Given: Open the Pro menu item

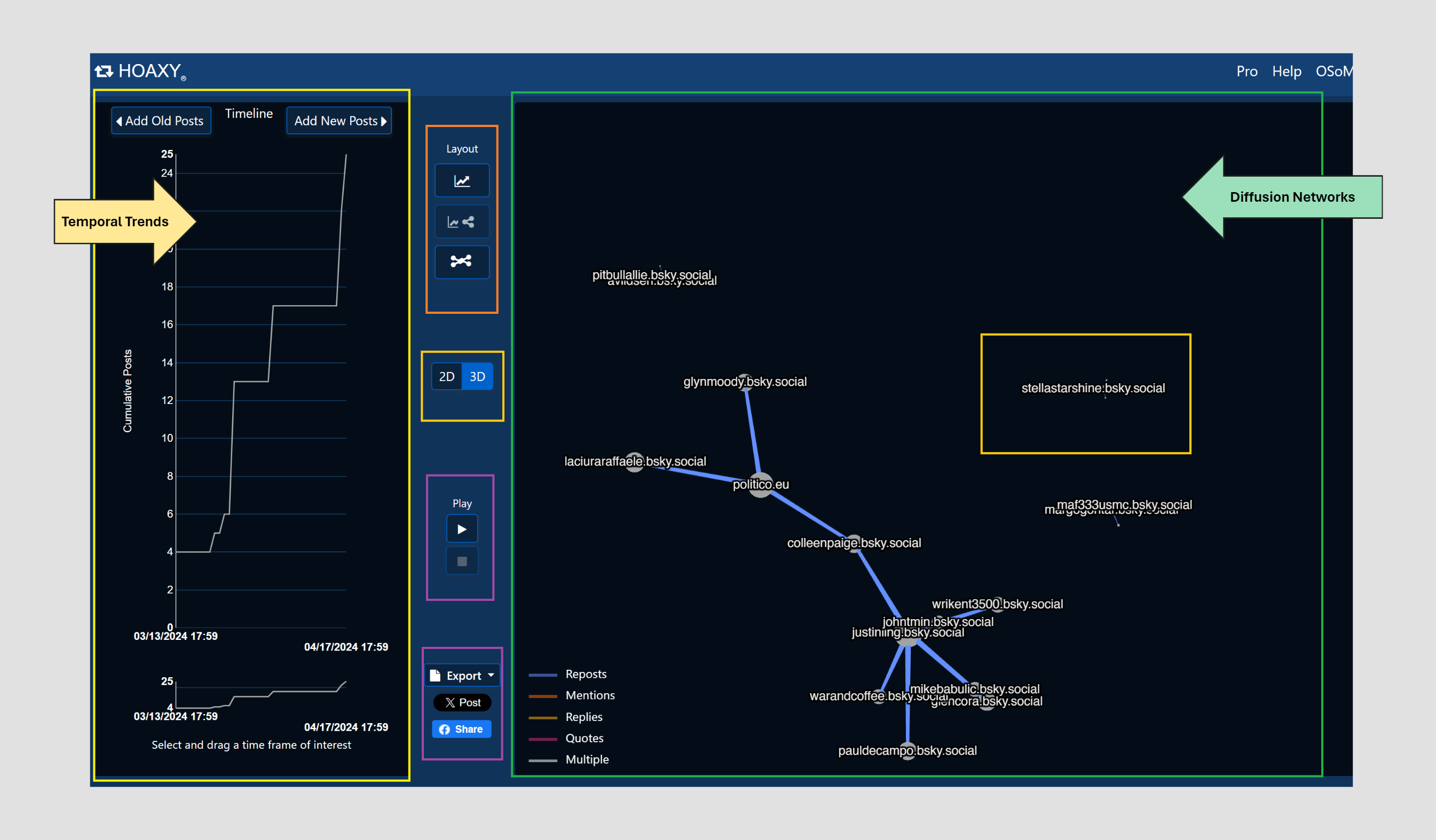Looking at the screenshot, I should 1247,71.
